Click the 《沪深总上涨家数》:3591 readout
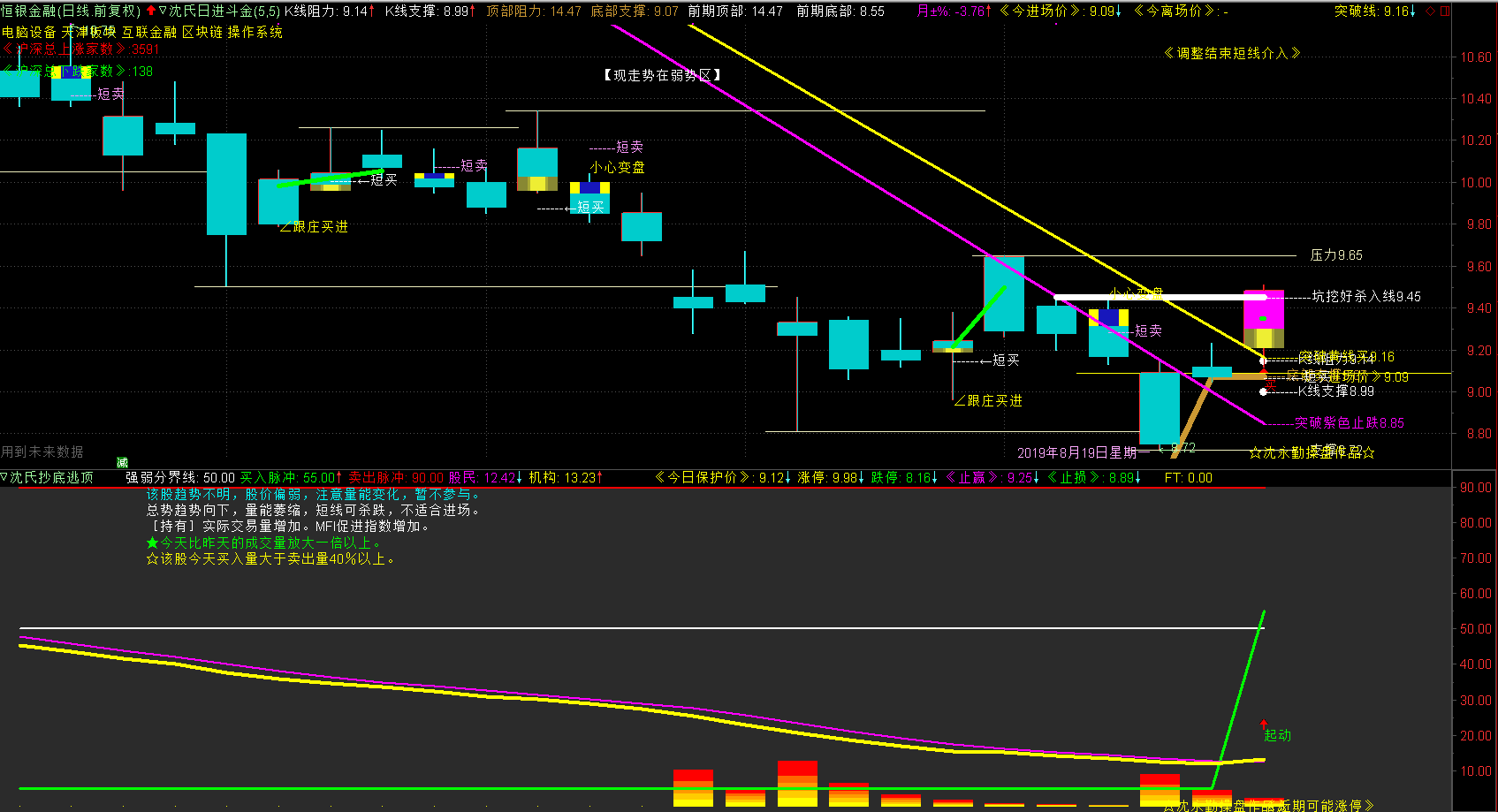1498x812 pixels. pos(80,49)
